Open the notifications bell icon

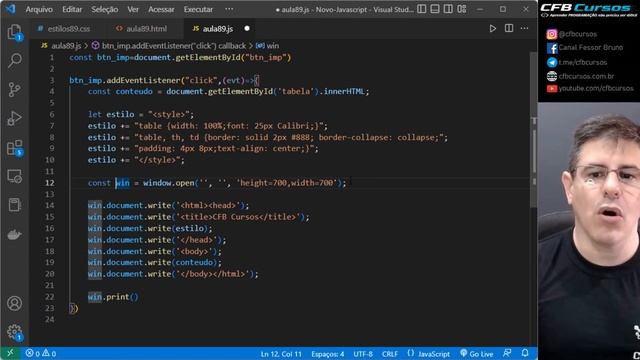point(525,353)
